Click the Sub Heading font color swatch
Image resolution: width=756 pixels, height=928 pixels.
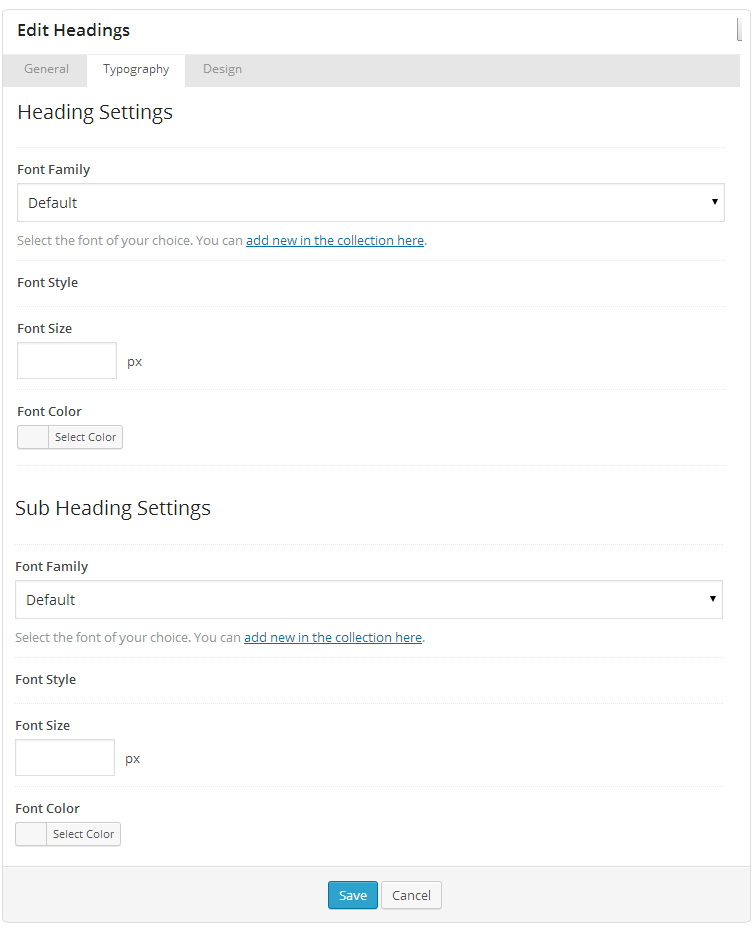click(32, 834)
